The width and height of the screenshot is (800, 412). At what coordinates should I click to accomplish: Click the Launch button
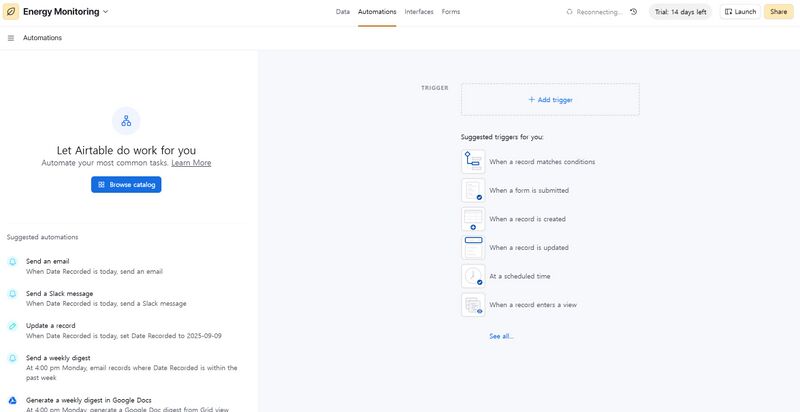[x=740, y=12]
